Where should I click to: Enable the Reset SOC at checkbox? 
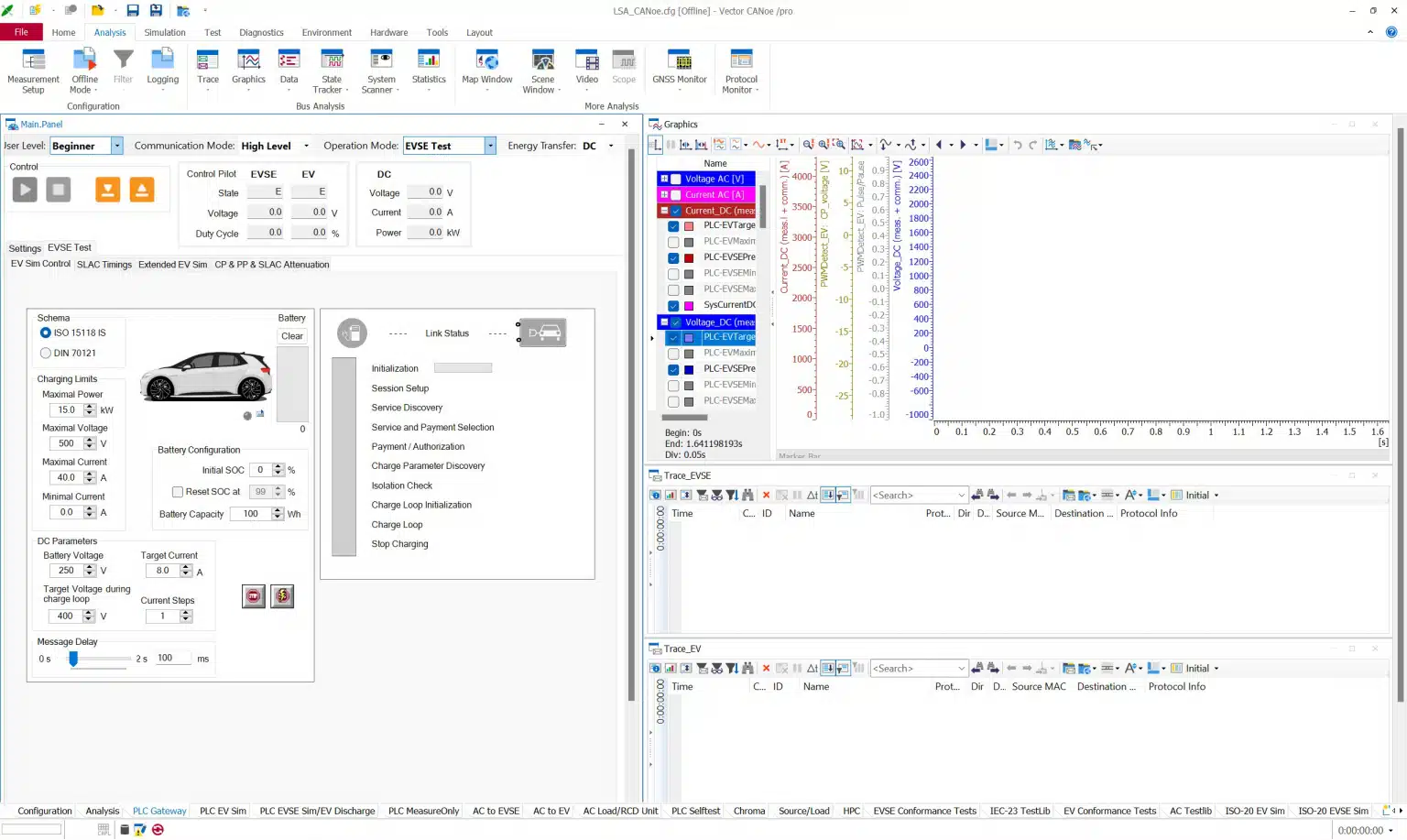[x=178, y=491]
